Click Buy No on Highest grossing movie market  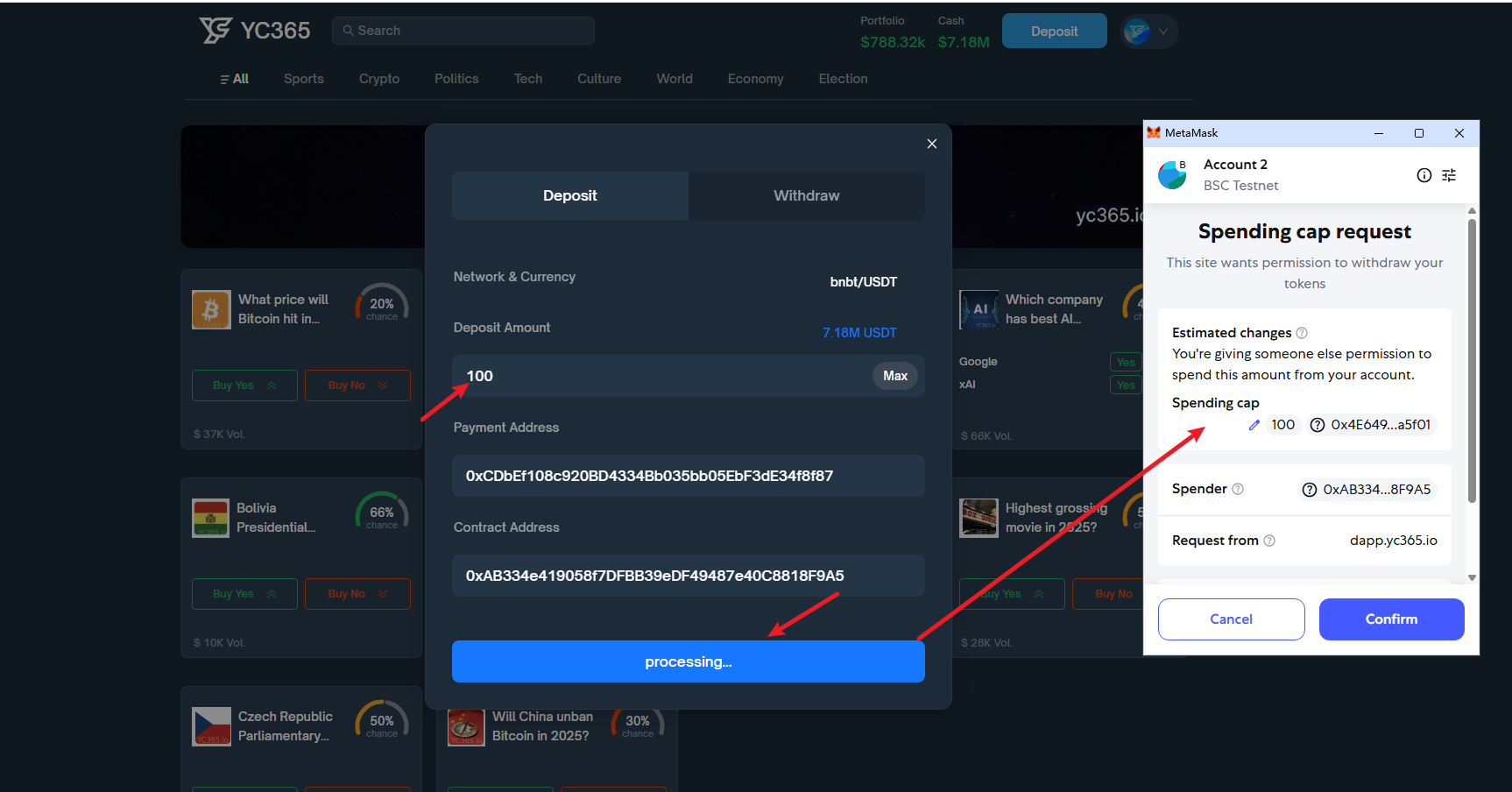point(1108,594)
